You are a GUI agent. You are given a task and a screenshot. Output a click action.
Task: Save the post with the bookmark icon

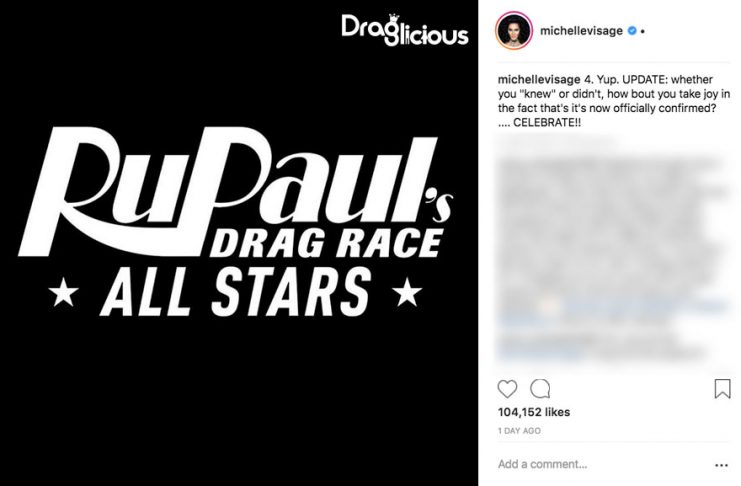722,389
